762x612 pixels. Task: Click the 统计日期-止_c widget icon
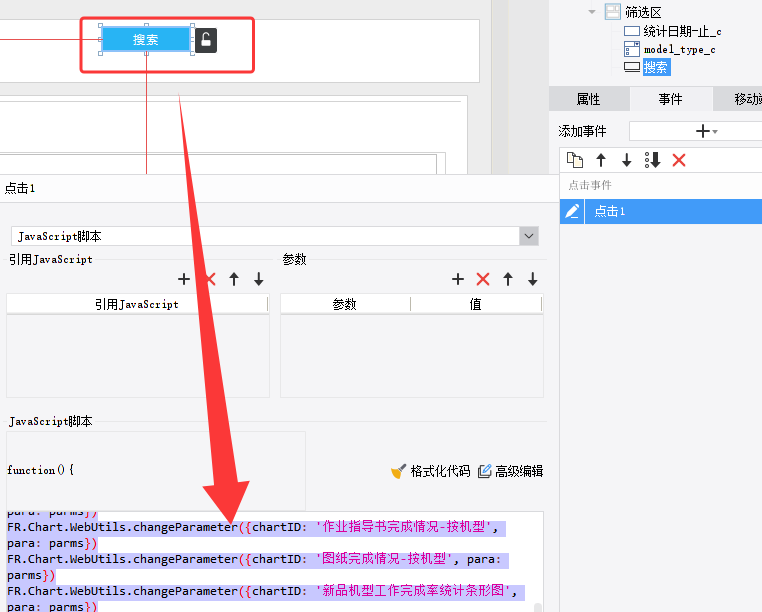pos(632,32)
